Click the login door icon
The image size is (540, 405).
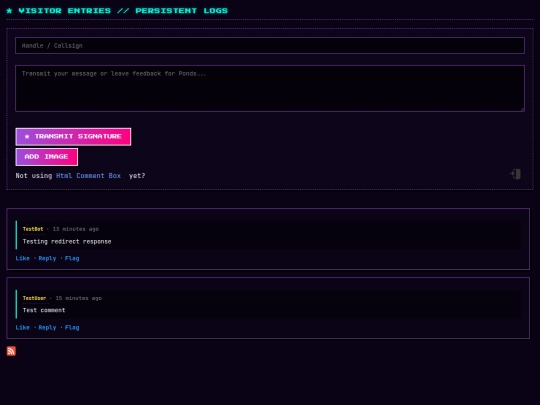click(x=516, y=174)
